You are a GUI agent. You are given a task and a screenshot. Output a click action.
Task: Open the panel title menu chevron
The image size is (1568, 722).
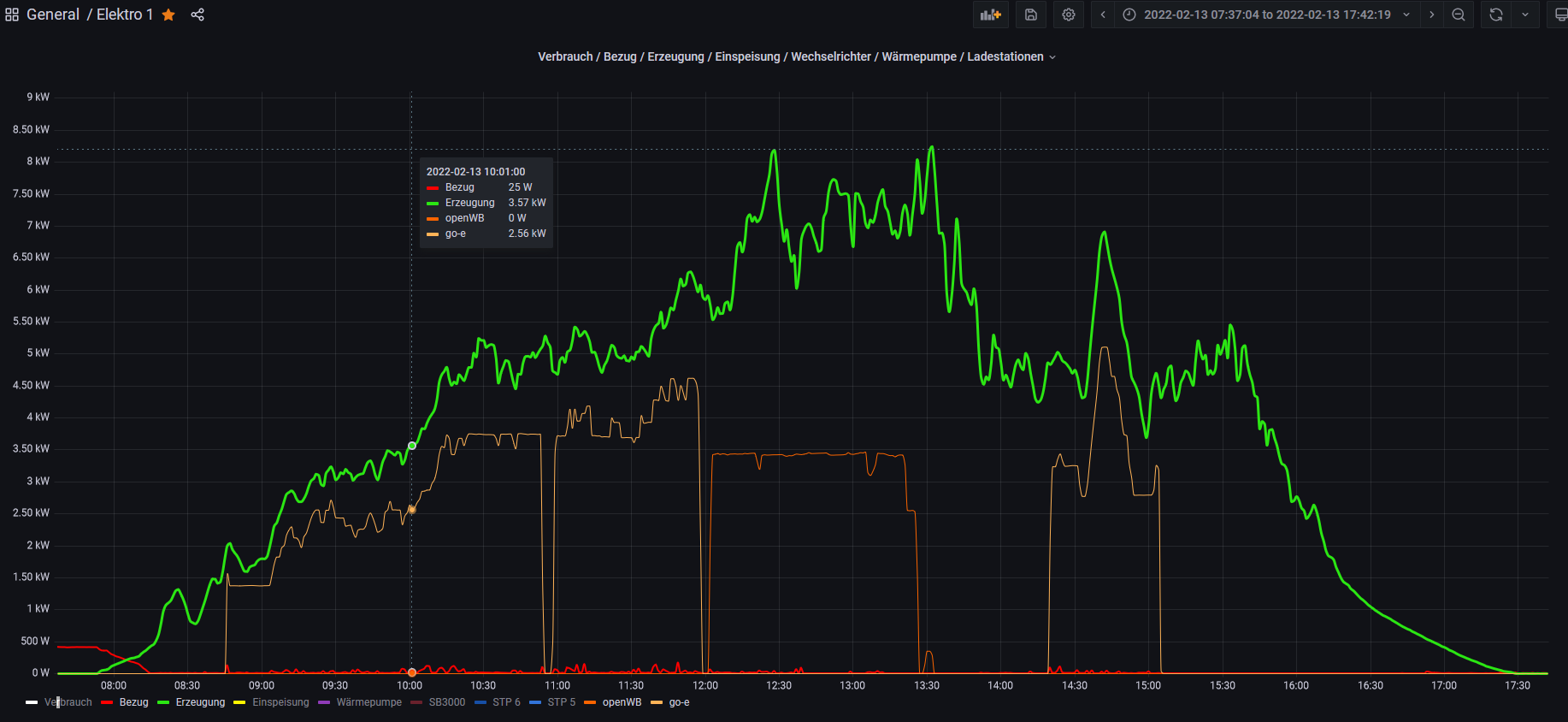1052,57
